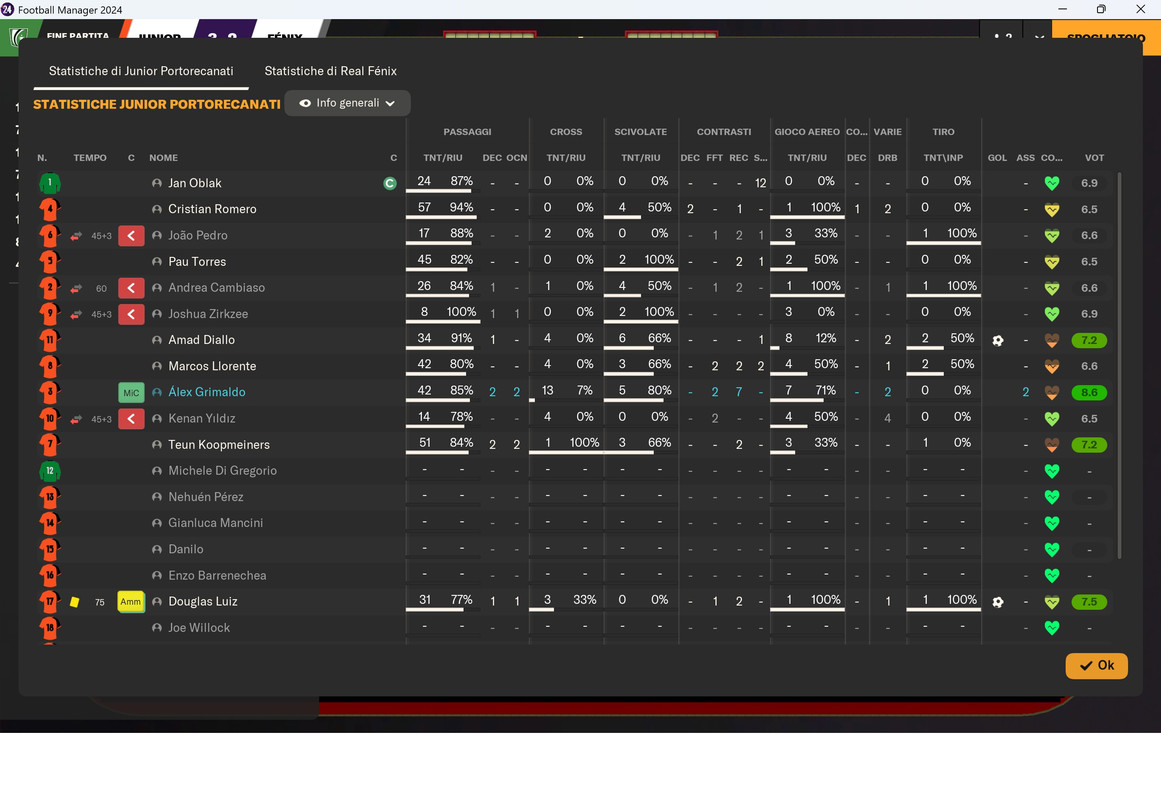Click the Enzo Barrenechea player name
This screenshot has width=1161, height=800.
point(217,576)
